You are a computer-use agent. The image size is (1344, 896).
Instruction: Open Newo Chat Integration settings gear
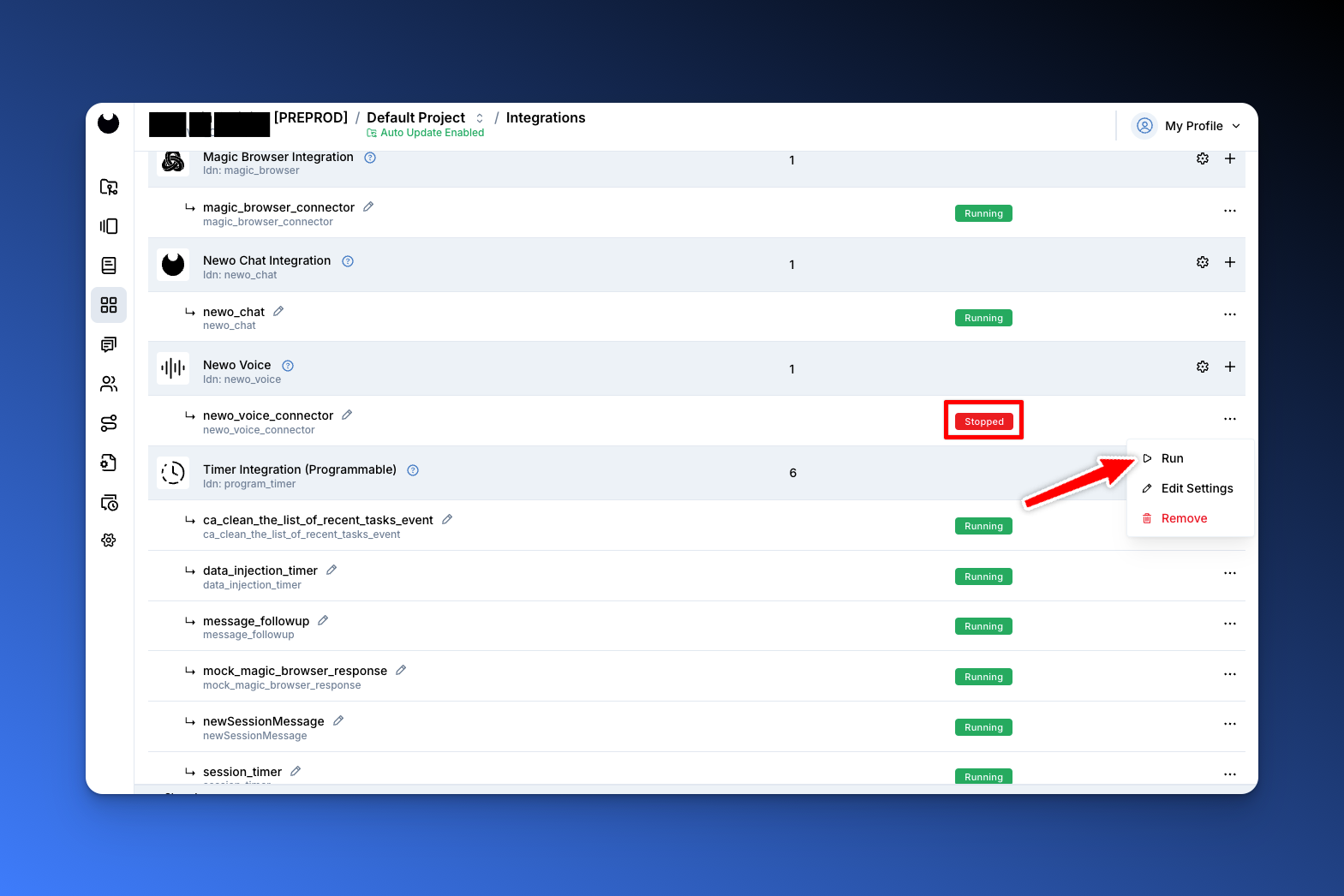point(1203,262)
